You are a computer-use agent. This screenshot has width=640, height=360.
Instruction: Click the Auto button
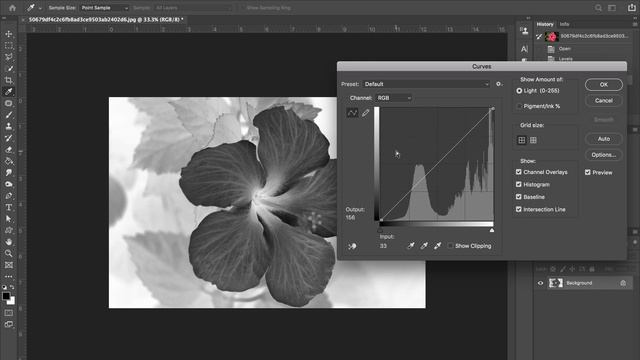coord(604,139)
